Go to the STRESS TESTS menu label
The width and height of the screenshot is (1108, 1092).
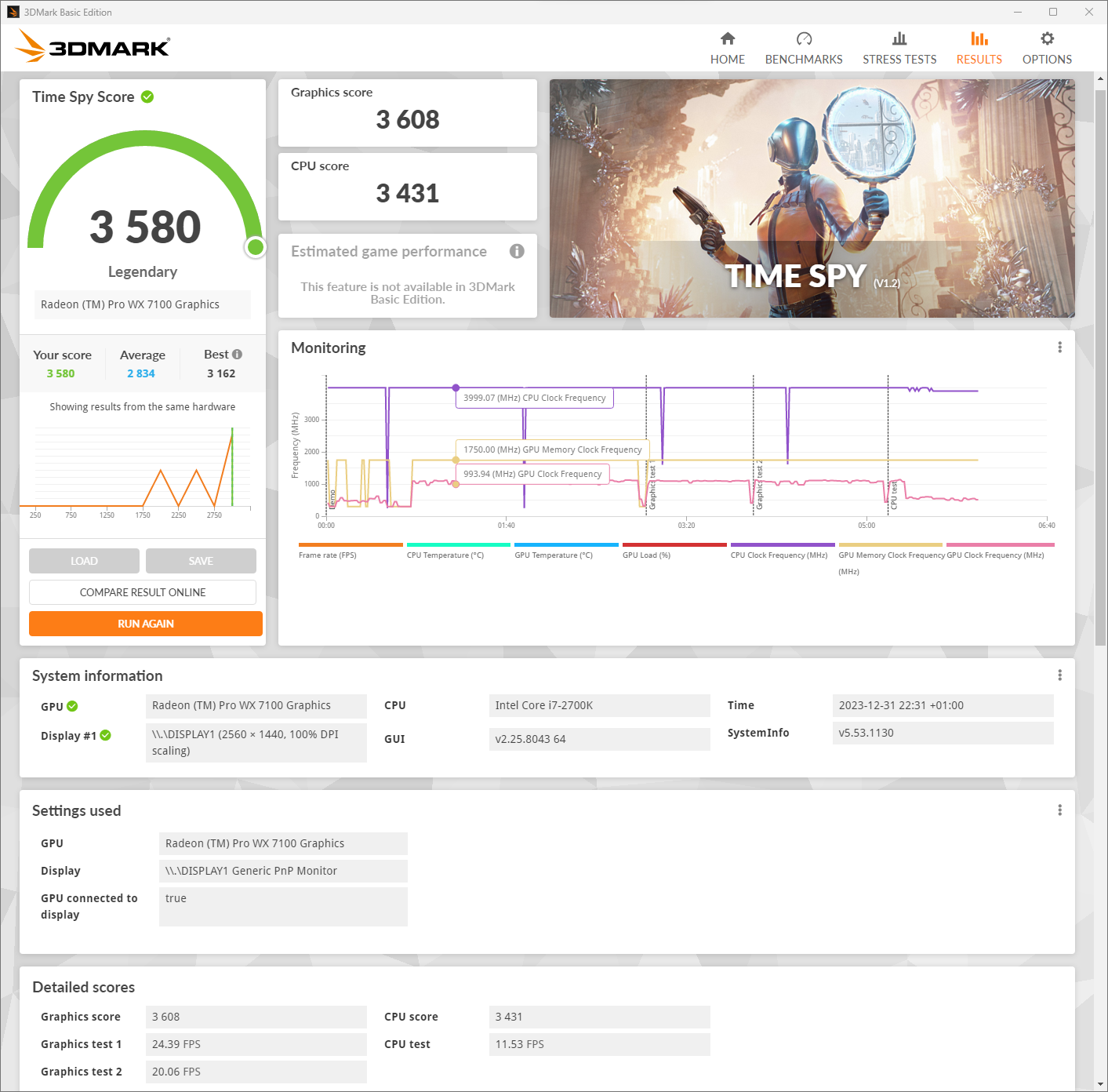899,60
